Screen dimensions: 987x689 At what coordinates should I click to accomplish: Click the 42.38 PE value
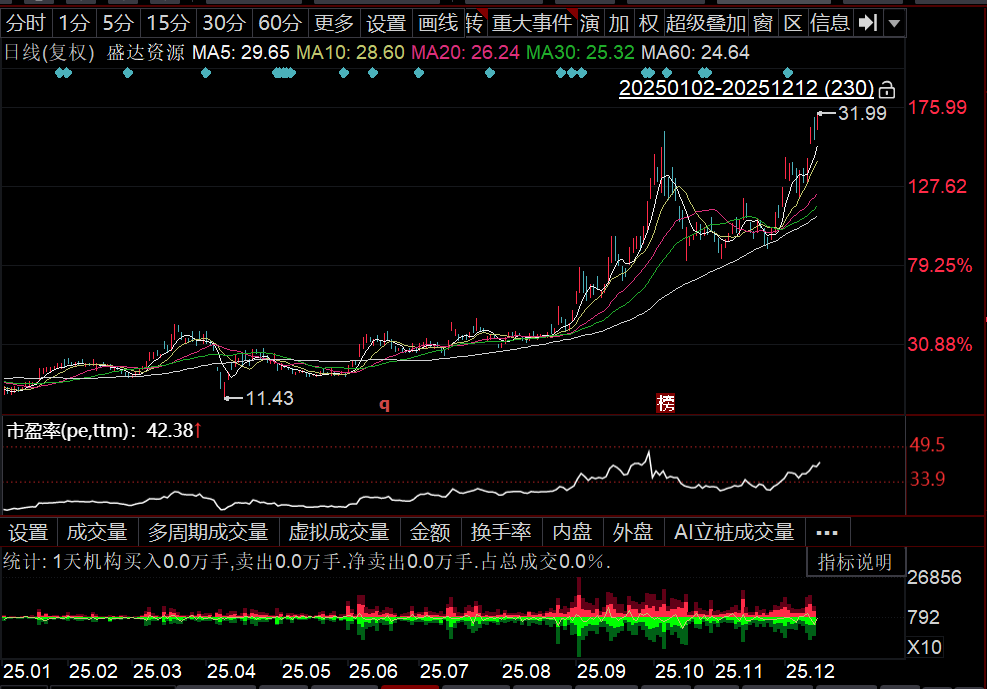coord(170,431)
